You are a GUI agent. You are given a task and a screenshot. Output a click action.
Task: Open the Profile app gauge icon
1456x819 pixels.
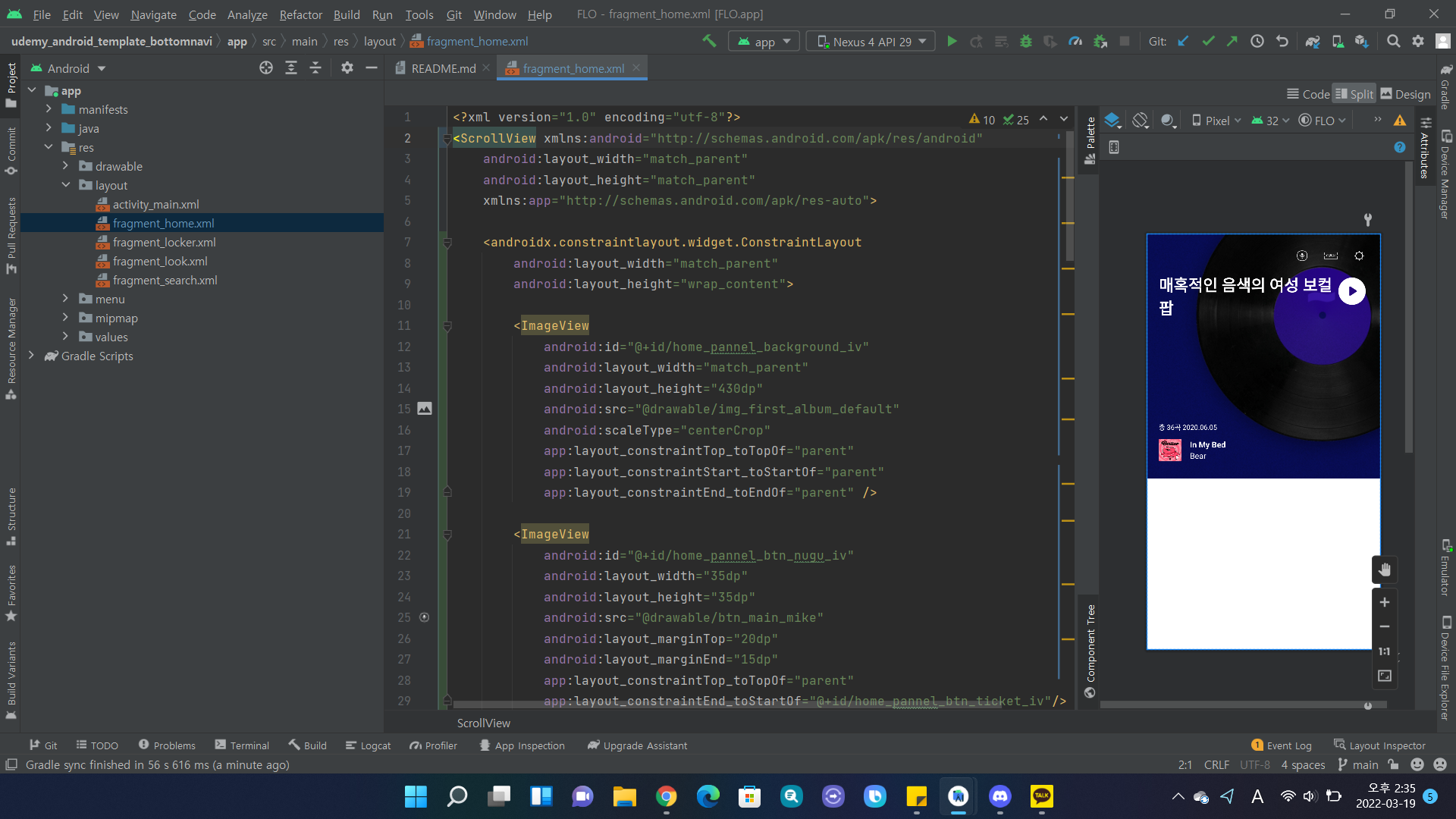[x=1075, y=42]
